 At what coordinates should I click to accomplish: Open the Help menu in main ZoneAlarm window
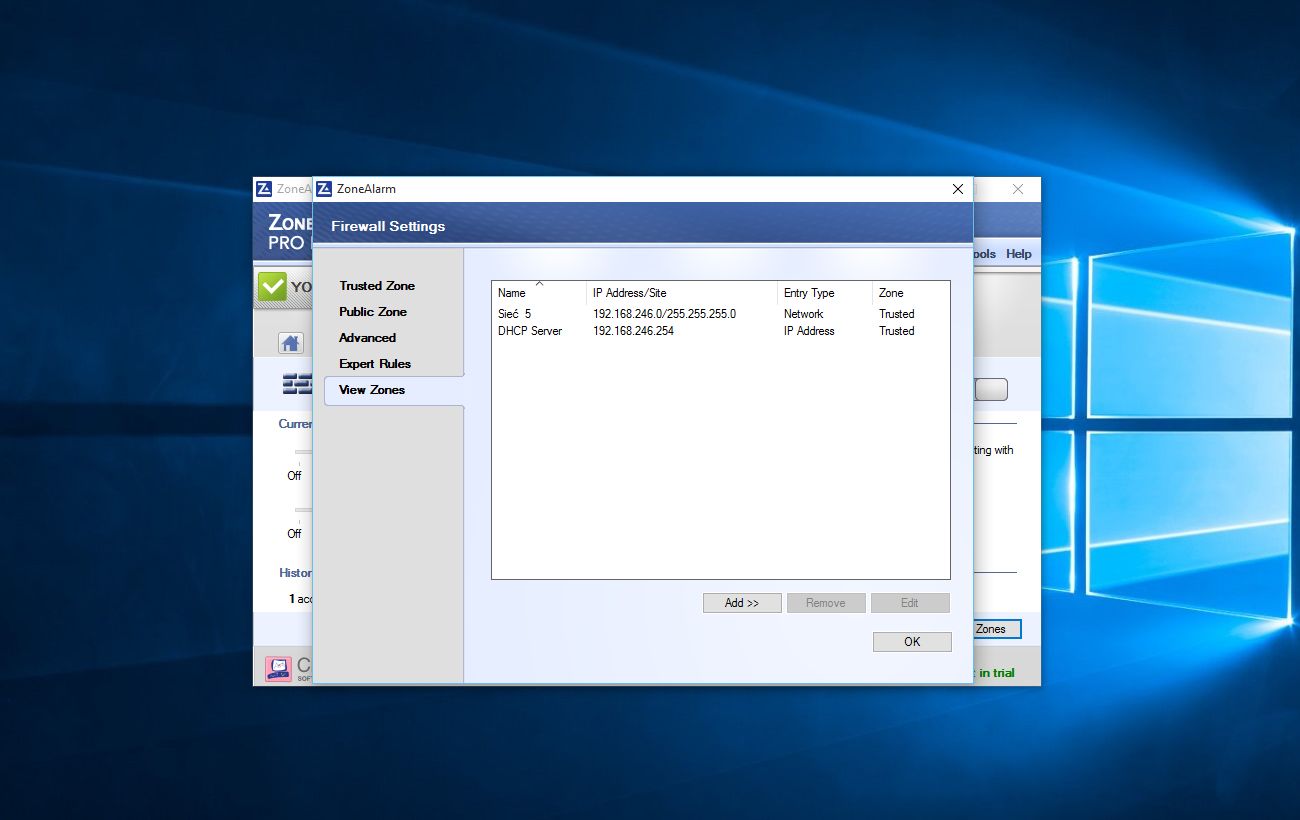(x=1019, y=254)
